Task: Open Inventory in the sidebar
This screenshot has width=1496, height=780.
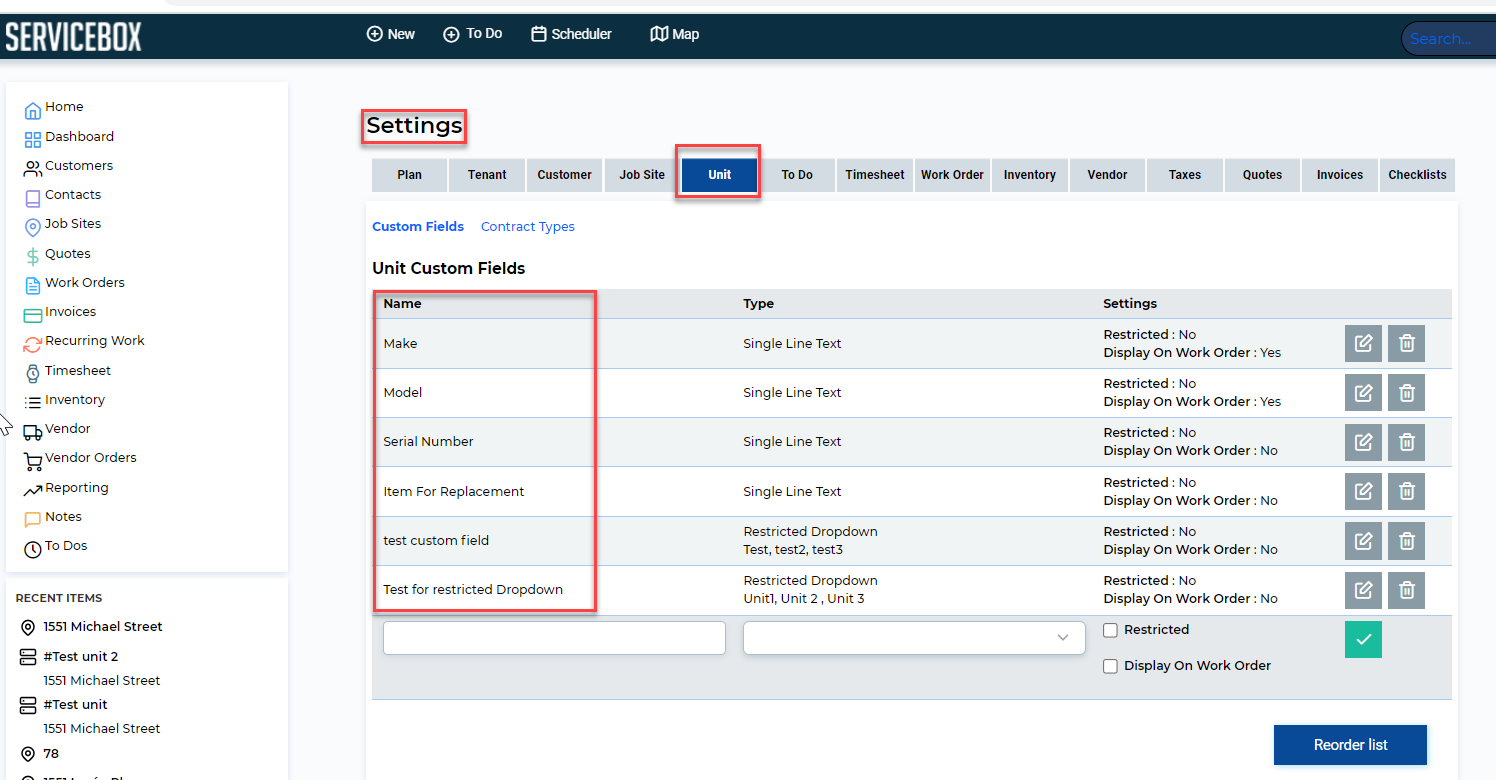Action: click(75, 400)
